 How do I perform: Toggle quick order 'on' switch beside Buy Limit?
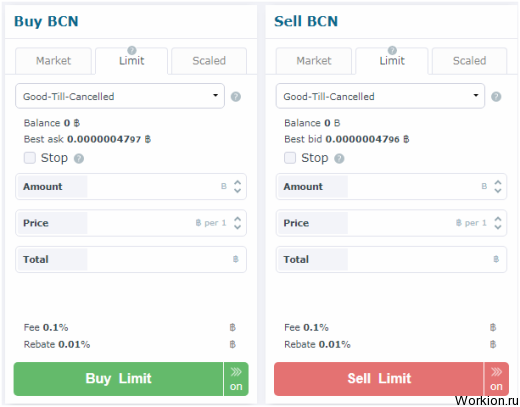click(x=236, y=379)
